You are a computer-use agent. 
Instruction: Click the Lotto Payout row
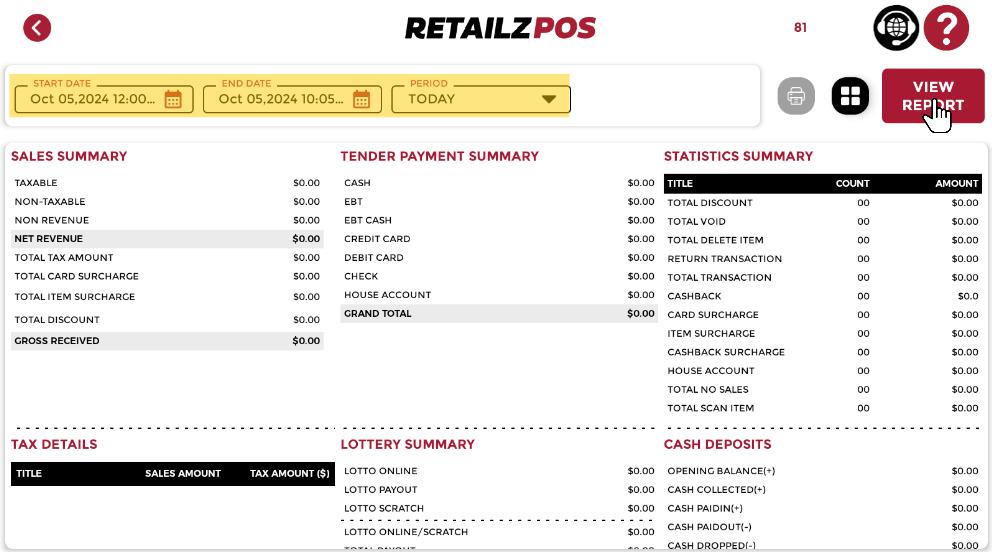[x=499, y=489]
